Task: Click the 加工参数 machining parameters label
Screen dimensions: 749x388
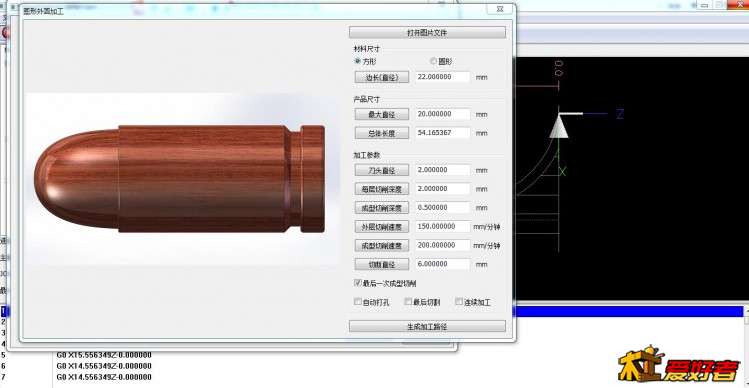Action: 366,155
